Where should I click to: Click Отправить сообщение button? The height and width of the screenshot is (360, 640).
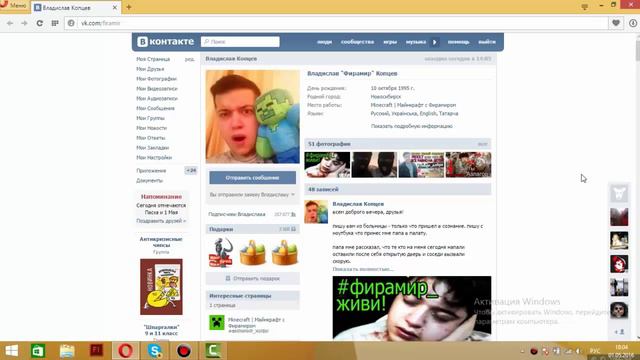(252, 178)
